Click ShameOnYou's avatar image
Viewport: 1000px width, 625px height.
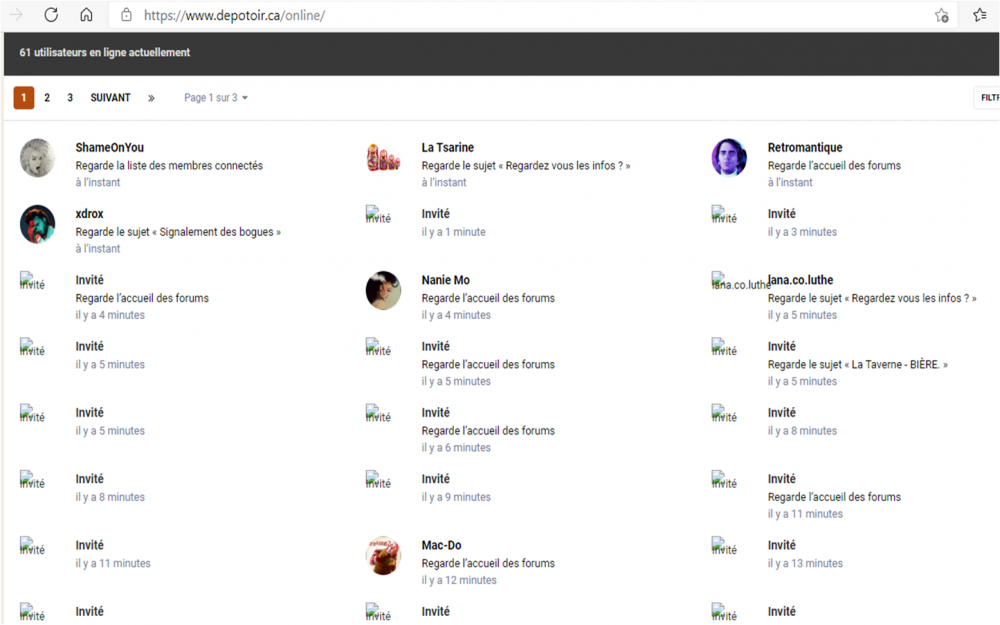[x=37, y=158]
